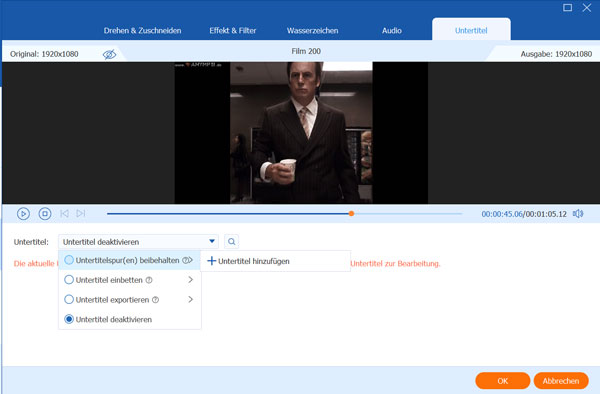Viewport: 600px width, 394px height.
Task: Select Untertitelspur(en) beibehalten radio option
Action: click(x=69, y=260)
